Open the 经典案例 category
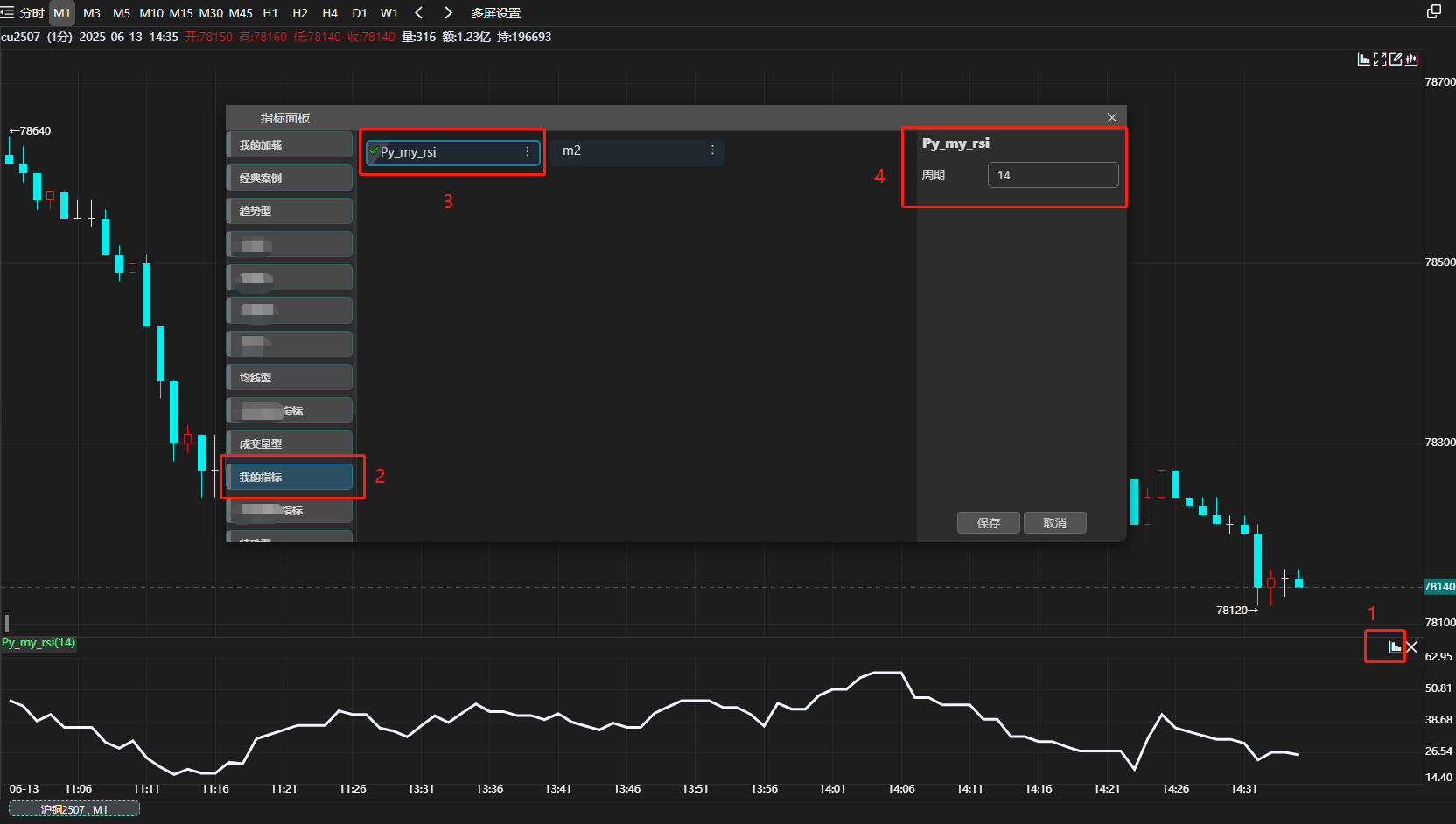The image size is (1456, 824). 290,178
